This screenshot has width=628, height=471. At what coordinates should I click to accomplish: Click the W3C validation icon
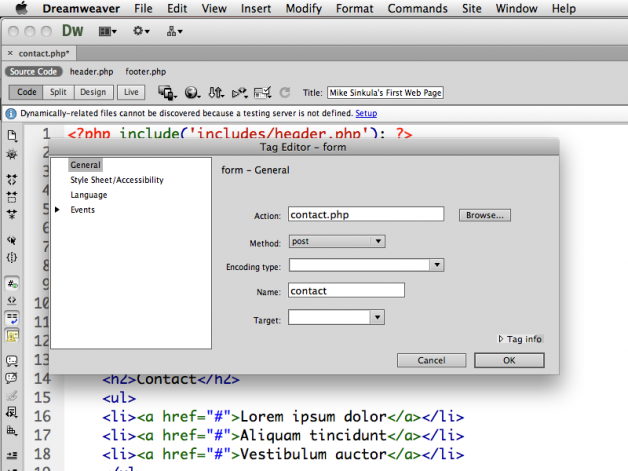pyautogui.click(x=240, y=93)
